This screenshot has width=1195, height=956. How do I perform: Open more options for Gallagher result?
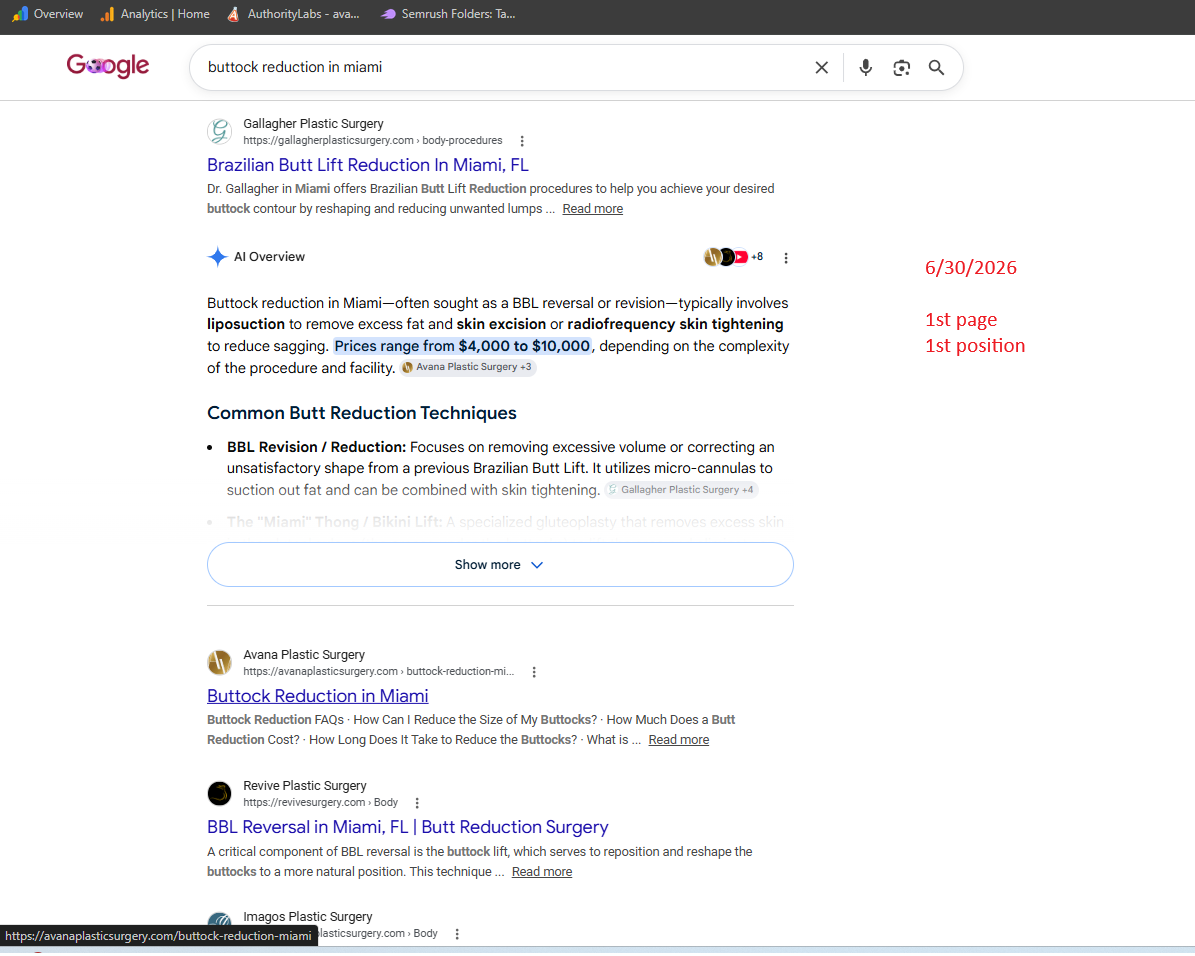(522, 141)
